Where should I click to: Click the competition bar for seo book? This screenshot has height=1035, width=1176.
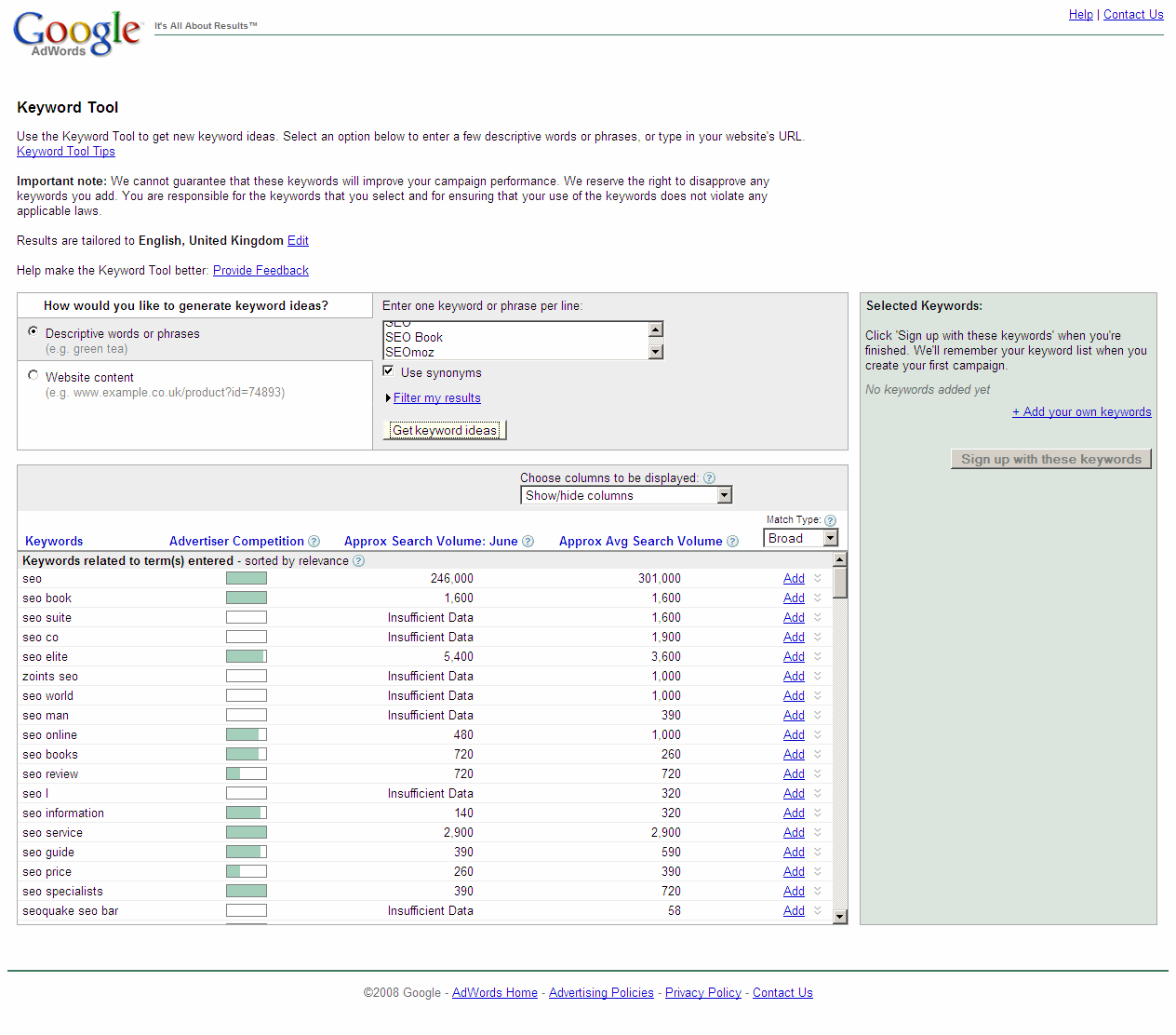(246, 597)
